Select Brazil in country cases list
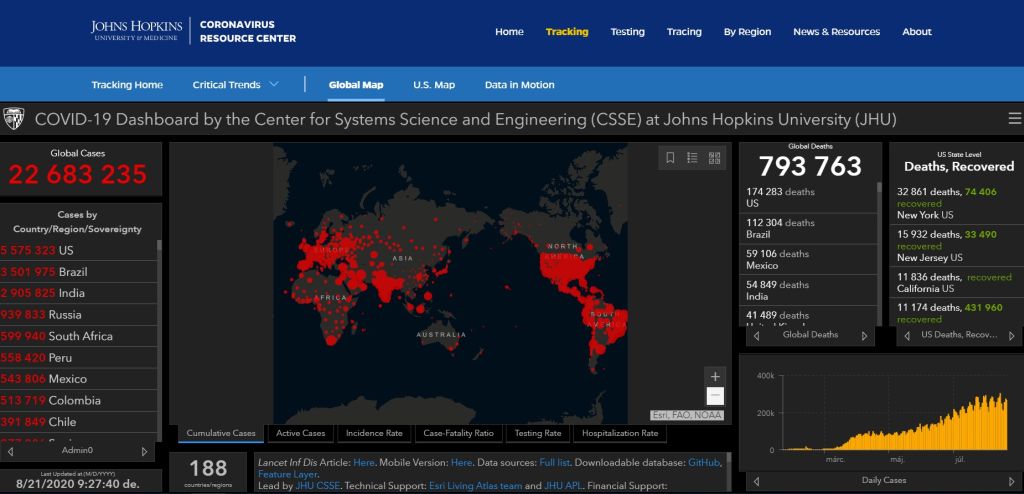The height and width of the screenshot is (494, 1024). pyautogui.click(x=78, y=272)
